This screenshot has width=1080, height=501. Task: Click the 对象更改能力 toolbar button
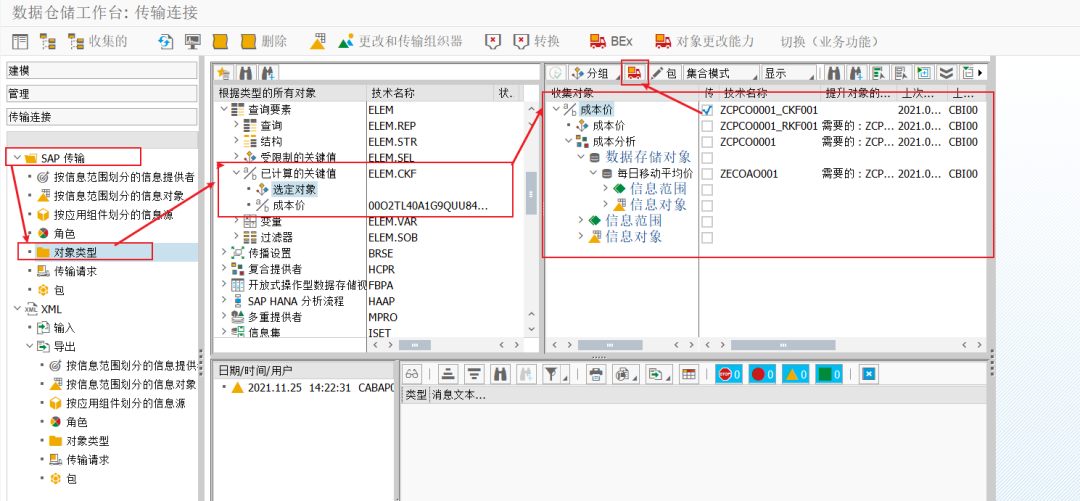(705, 41)
